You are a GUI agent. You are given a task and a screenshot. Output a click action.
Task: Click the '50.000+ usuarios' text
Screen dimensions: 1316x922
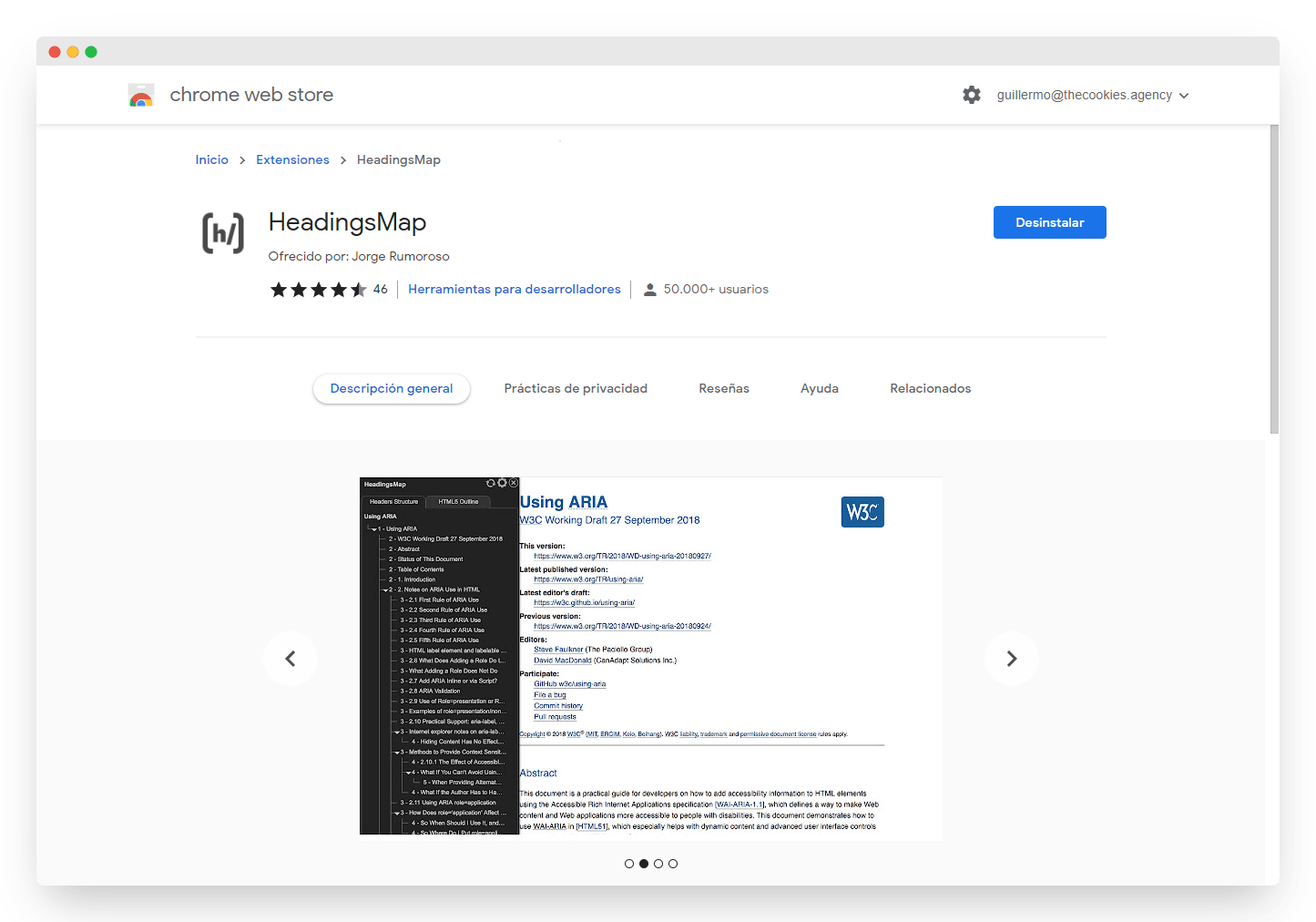click(716, 289)
